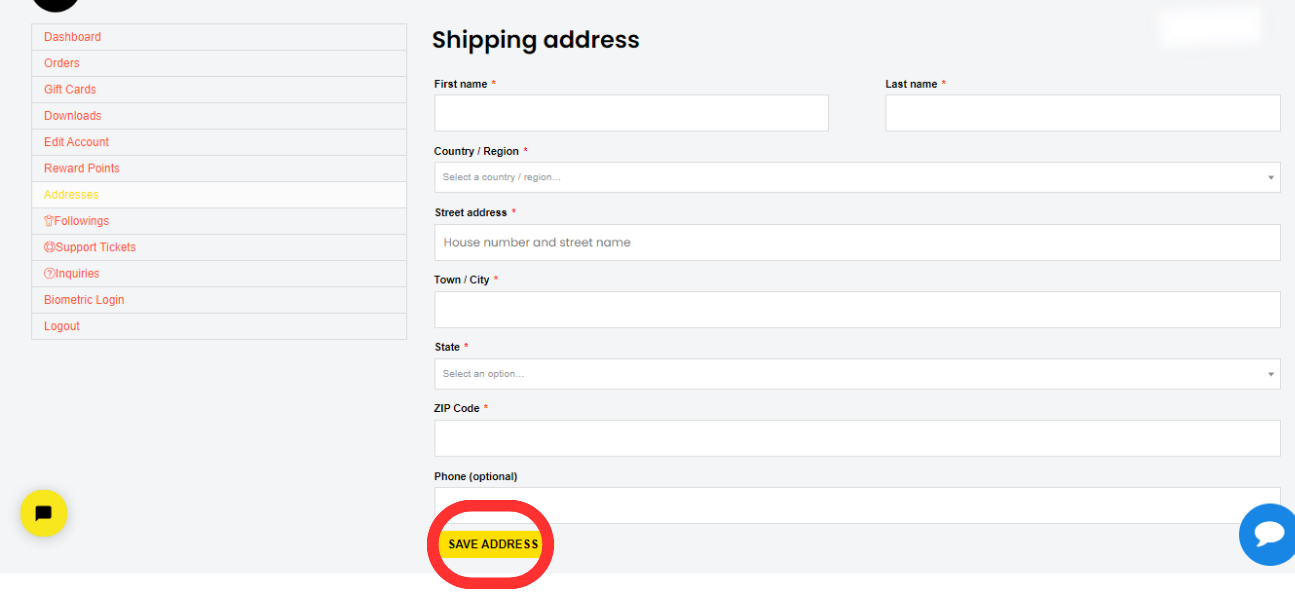Click the Street address field
Screen dimensions: 1295x605
pyautogui.click(x=856, y=242)
